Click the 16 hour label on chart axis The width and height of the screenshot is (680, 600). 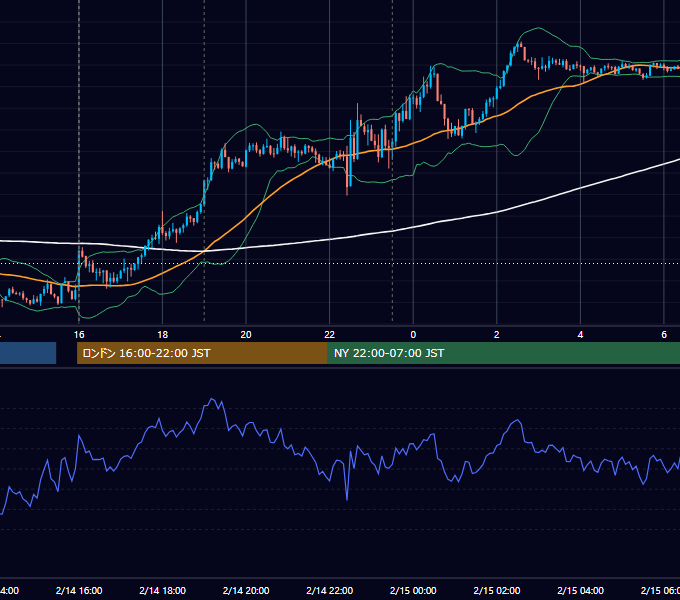pyautogui.click(x=79, y=335)
